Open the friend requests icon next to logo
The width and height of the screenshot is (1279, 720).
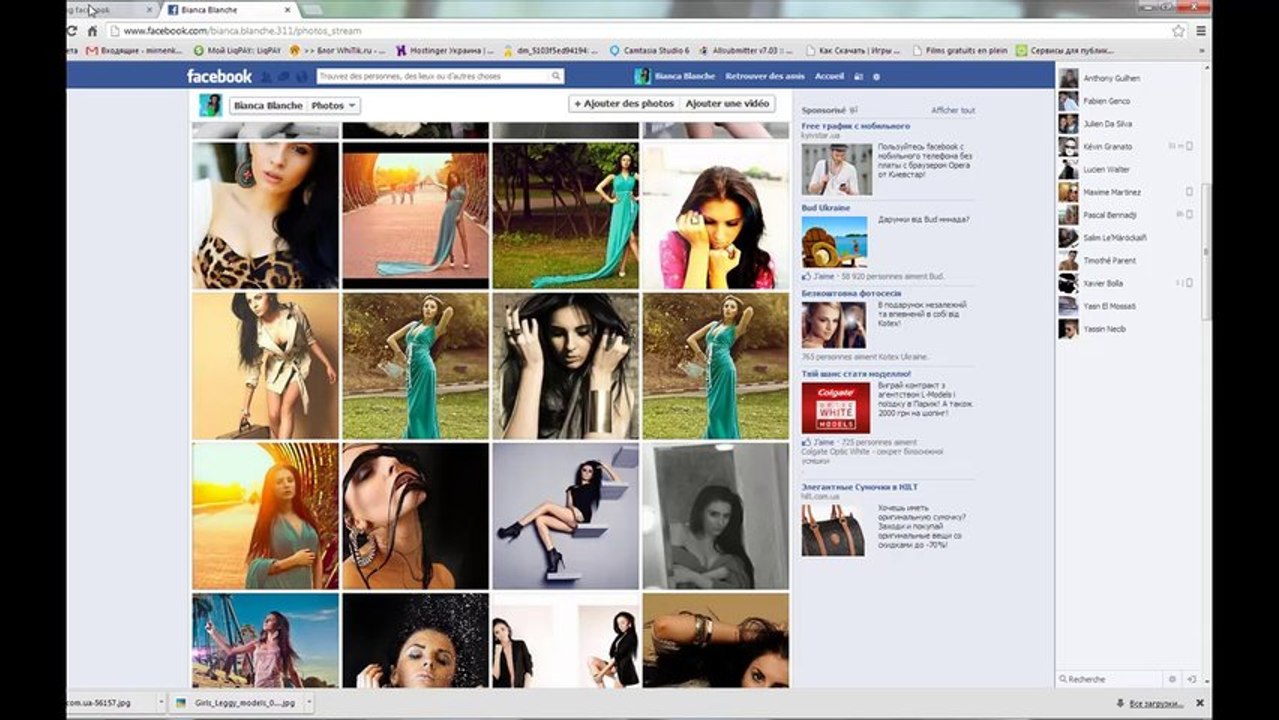click(x=265, y=77)
